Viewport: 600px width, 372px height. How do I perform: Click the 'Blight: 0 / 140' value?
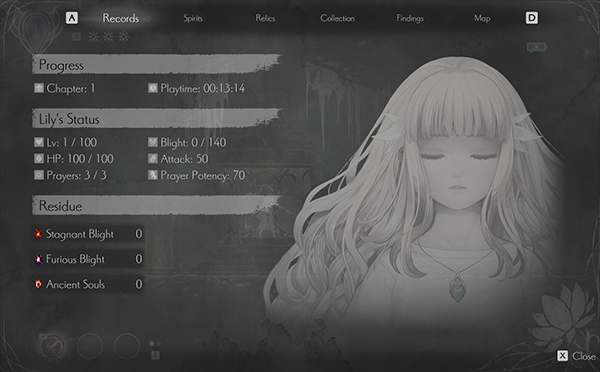[x=193, y=142]
